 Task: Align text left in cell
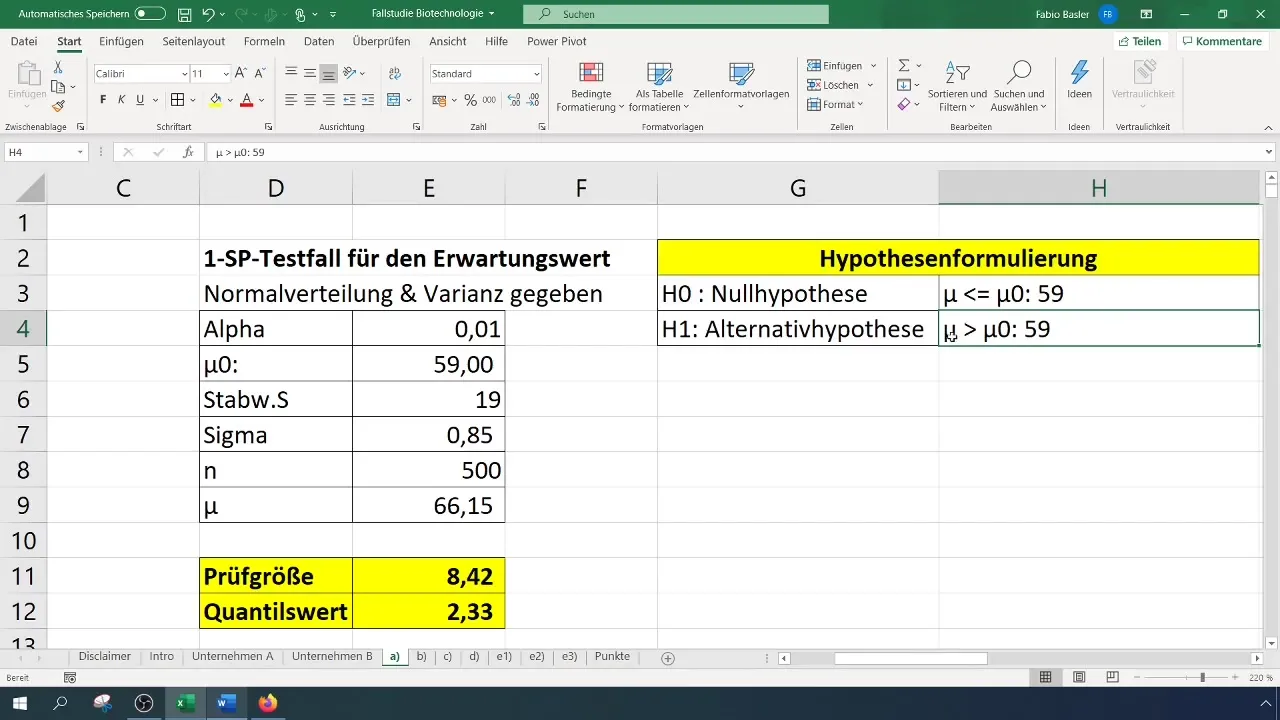291,100
